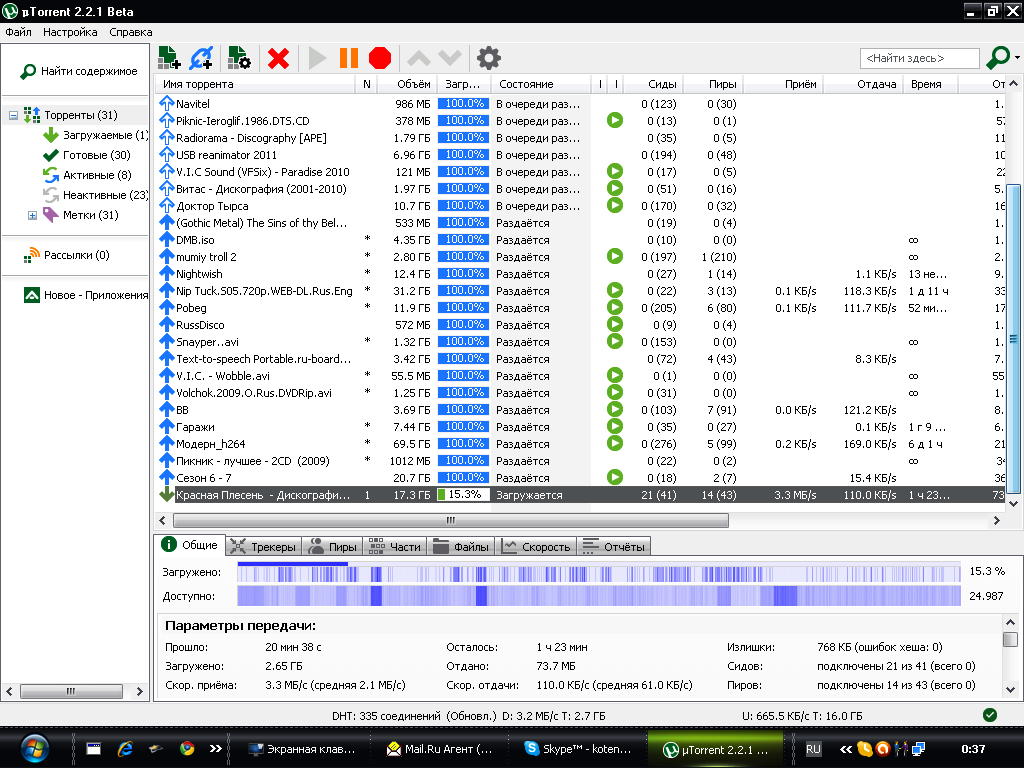Select the RSS feeds Рассылки item
Screen dimensions: 1024x768
(x=76, y=255)
